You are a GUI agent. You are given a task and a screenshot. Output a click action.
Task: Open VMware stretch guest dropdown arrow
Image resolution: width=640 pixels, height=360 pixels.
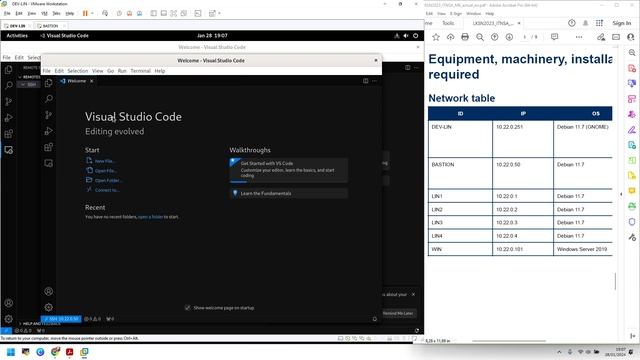tap(219, 13)
